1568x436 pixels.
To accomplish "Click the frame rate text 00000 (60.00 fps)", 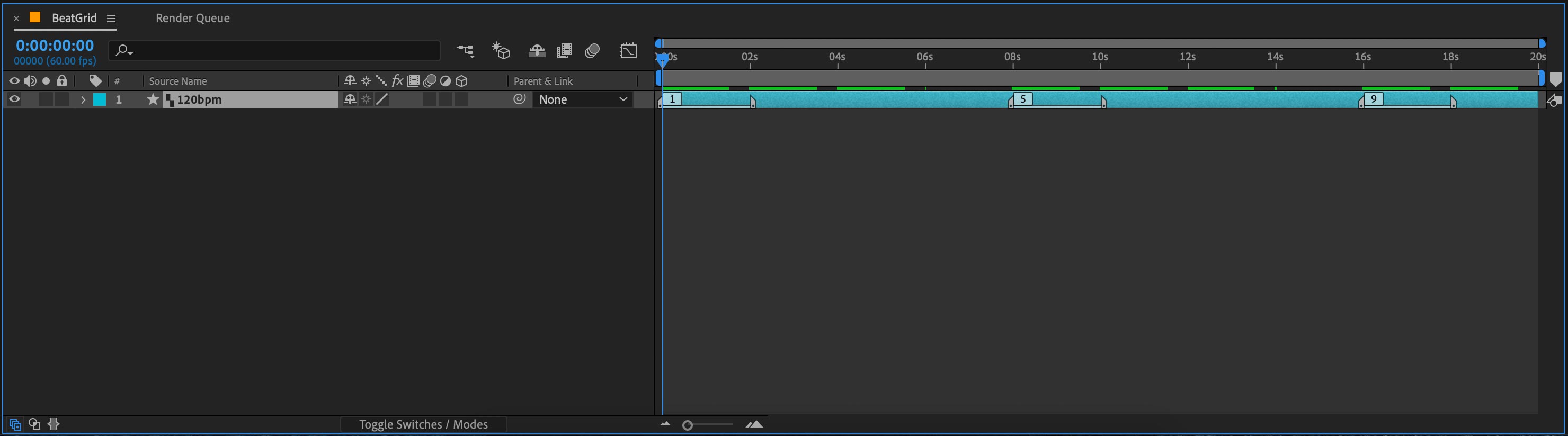I will [55, 61].
